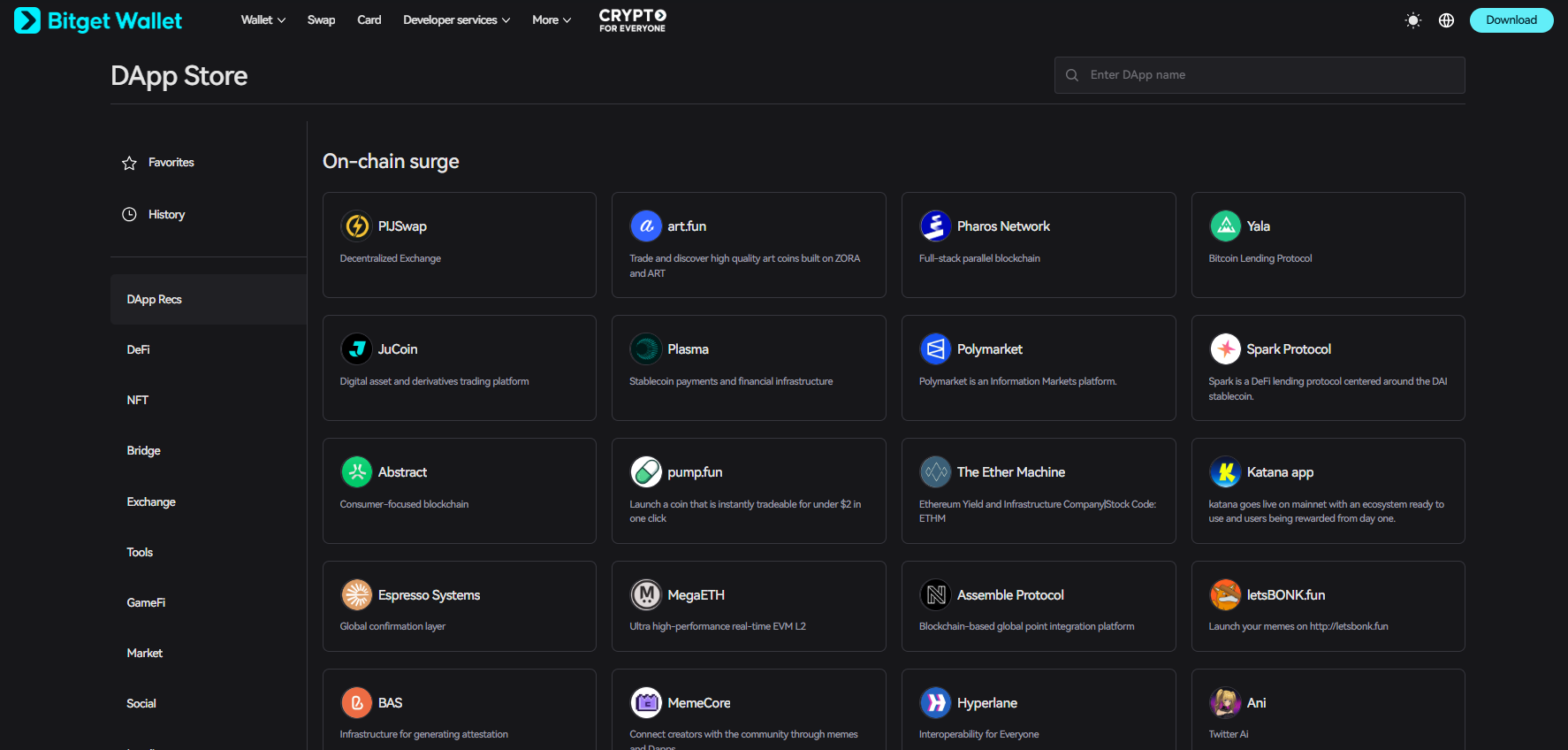Open the art.fun app icon
The image size is (1568, 750).
point(646,226)
